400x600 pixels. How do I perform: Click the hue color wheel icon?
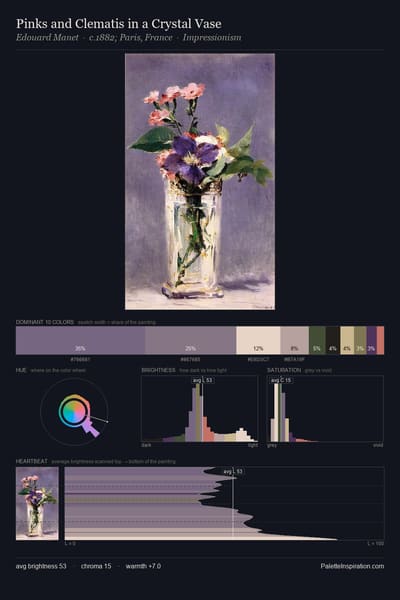75,412
